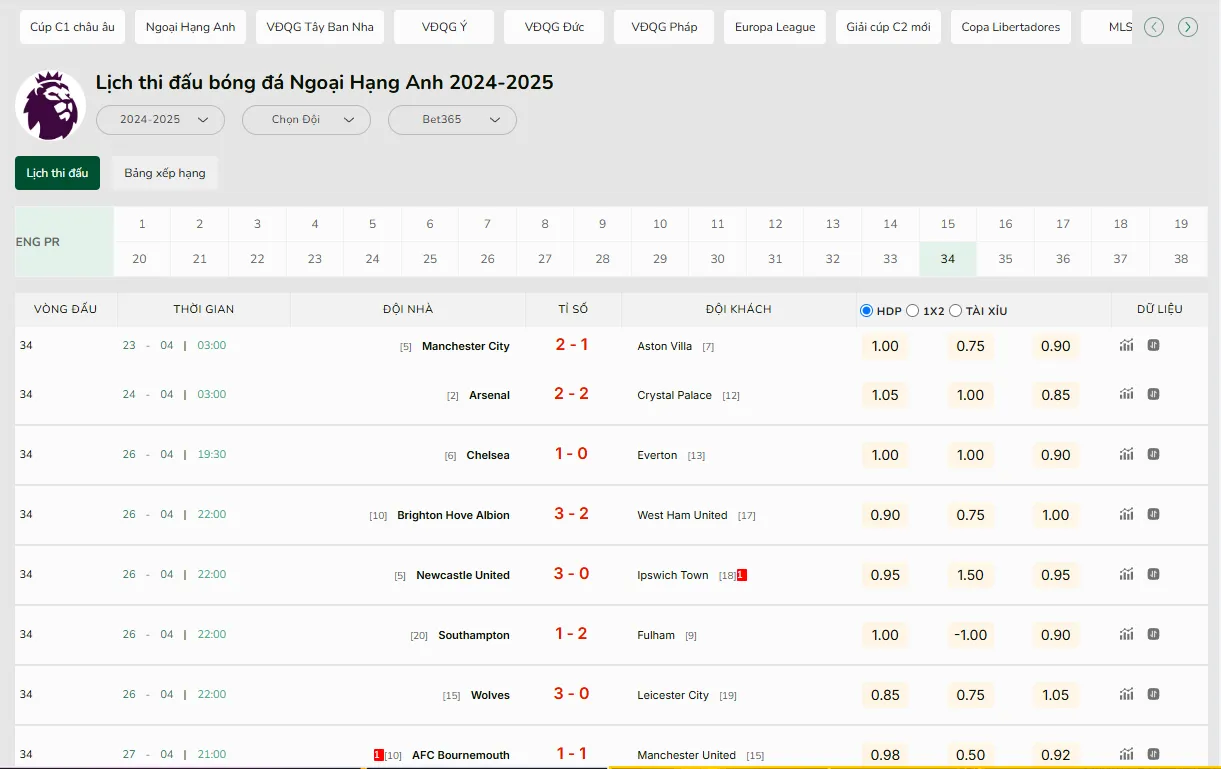The height and width of the screenshot is (769, 1221).
Task: Expand the Chọn Đội team dropdown
Action: click(x=306, y=120)
